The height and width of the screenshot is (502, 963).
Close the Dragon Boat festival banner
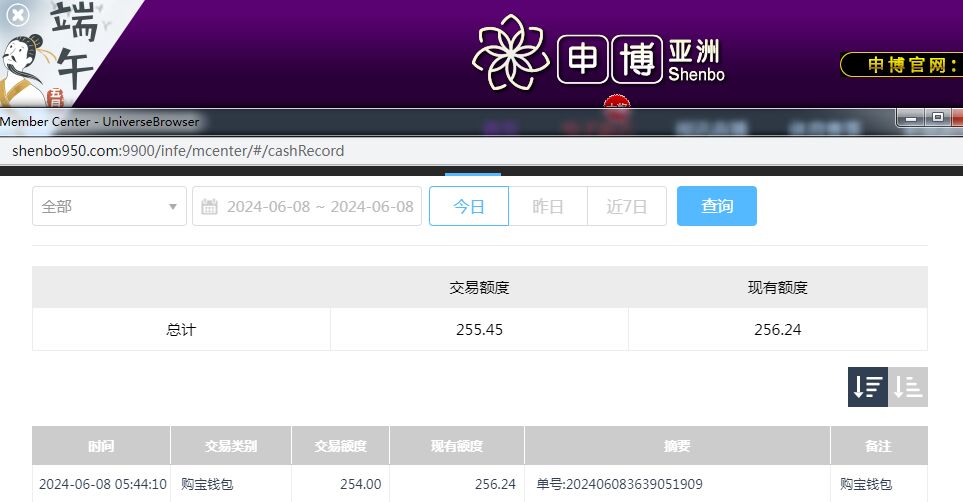click(x=18, y=15)
